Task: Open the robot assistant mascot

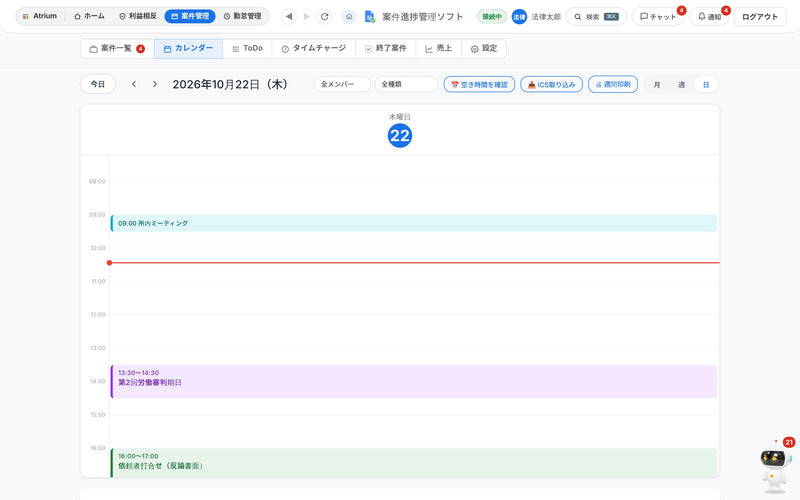Action: pyautogui.click(x=774, y=467)
